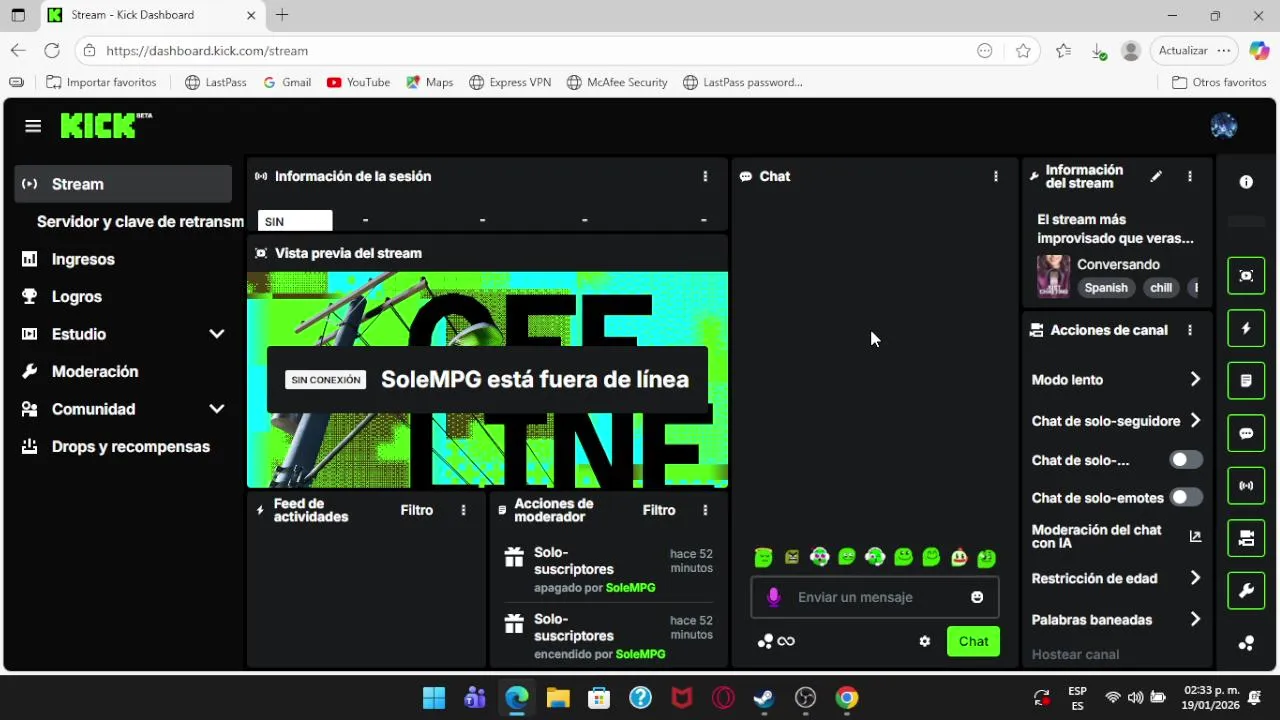Pick the angry olive square emote
Viewport: 1280px width, 720px height.
[792, 557]
